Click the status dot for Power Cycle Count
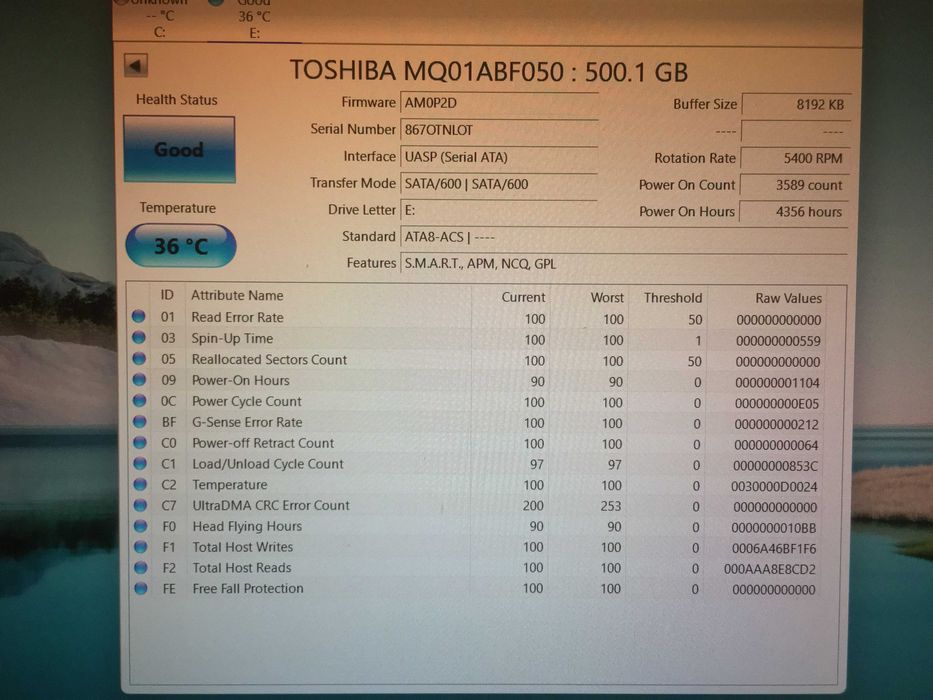The width and height of the screenshot is (933, 700). click(139, 400)
